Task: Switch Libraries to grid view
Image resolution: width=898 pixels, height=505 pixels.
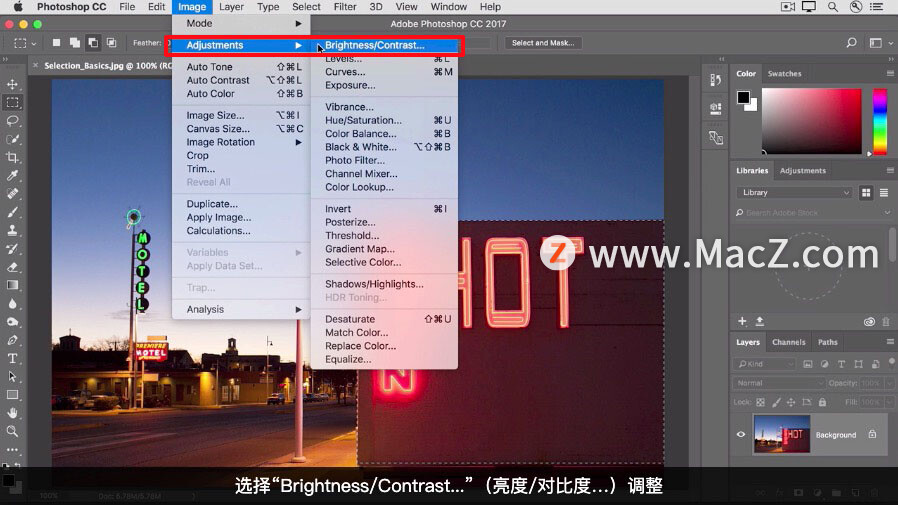Action: [x=866, y=193]
